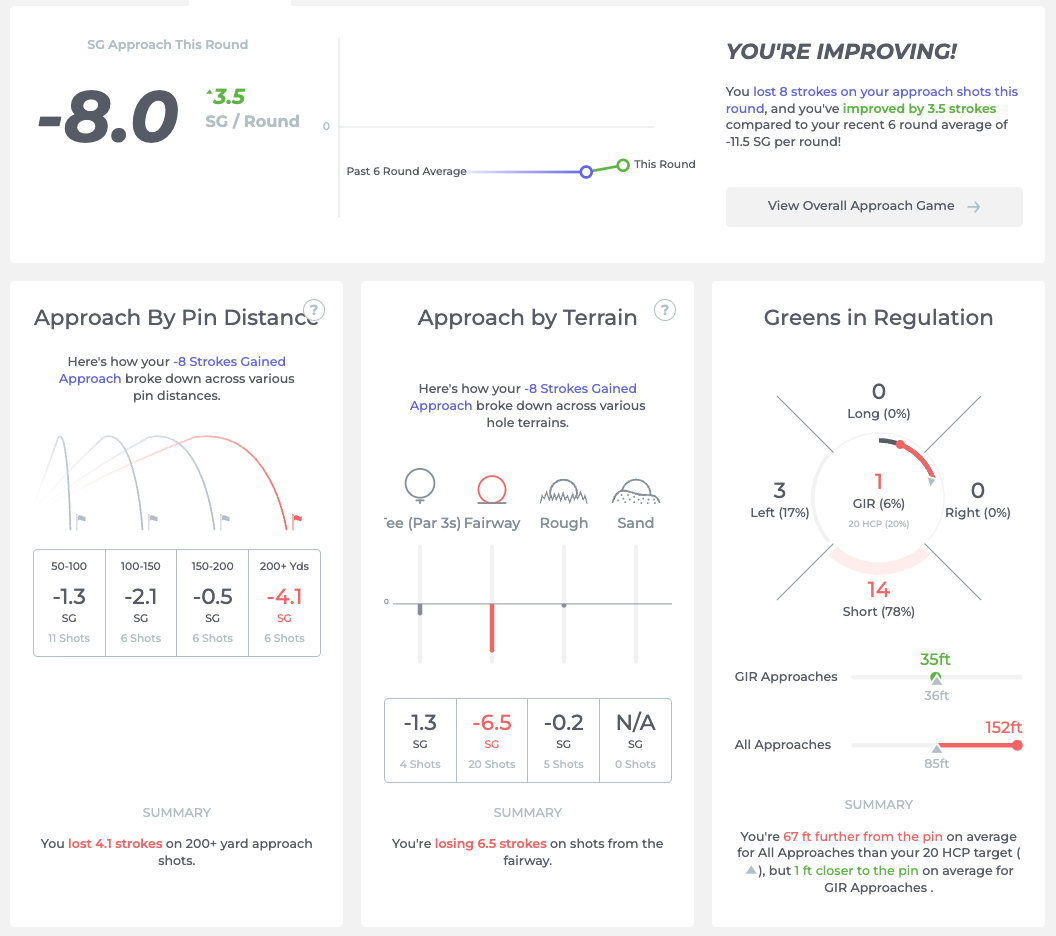Click the Fairway -6.5 SG stats cell
Image resolution: width=1056 pixels, height=936 pixels.
tap(492, 741)
